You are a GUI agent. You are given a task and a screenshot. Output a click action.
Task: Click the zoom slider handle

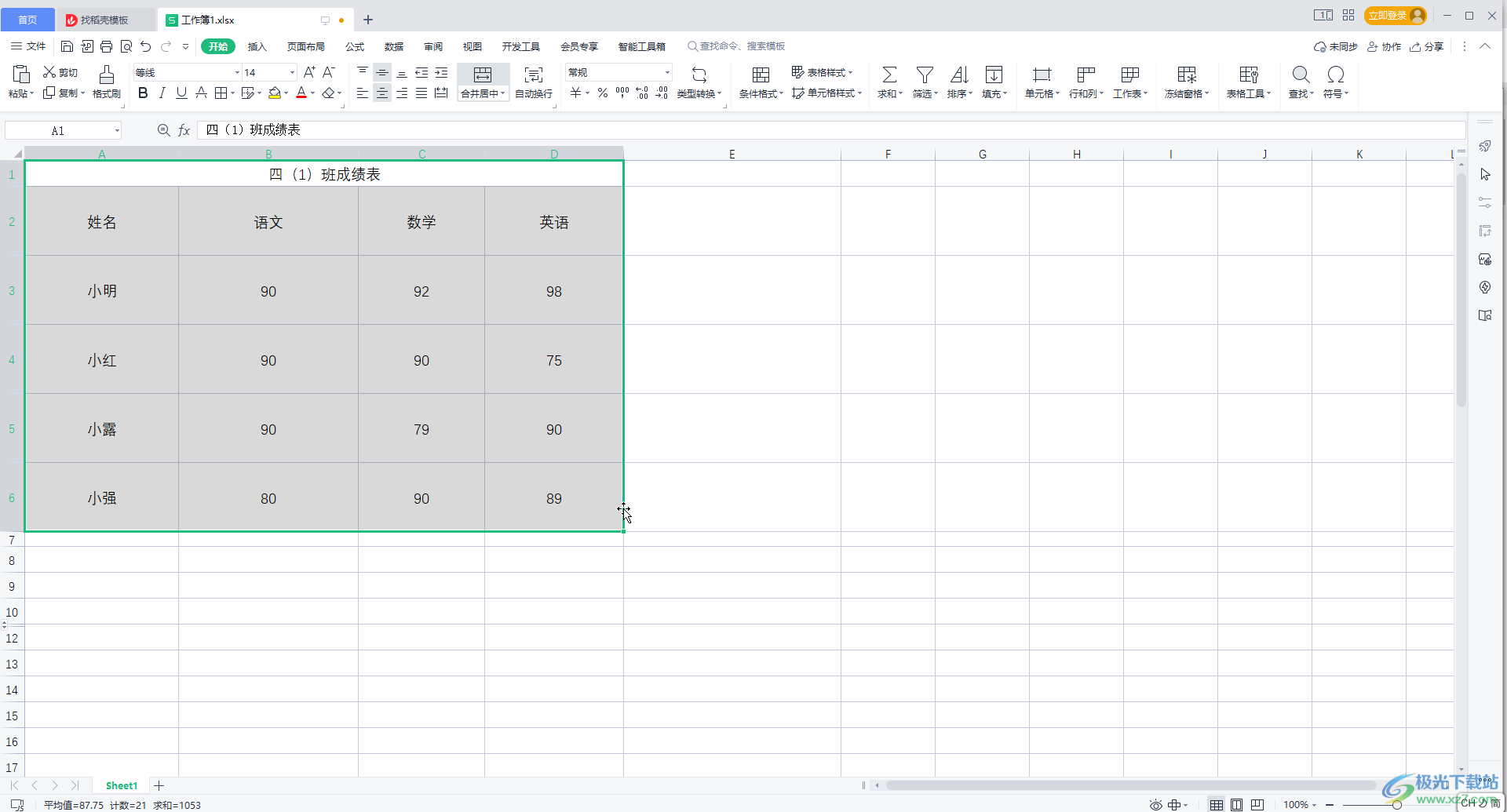1397,805
